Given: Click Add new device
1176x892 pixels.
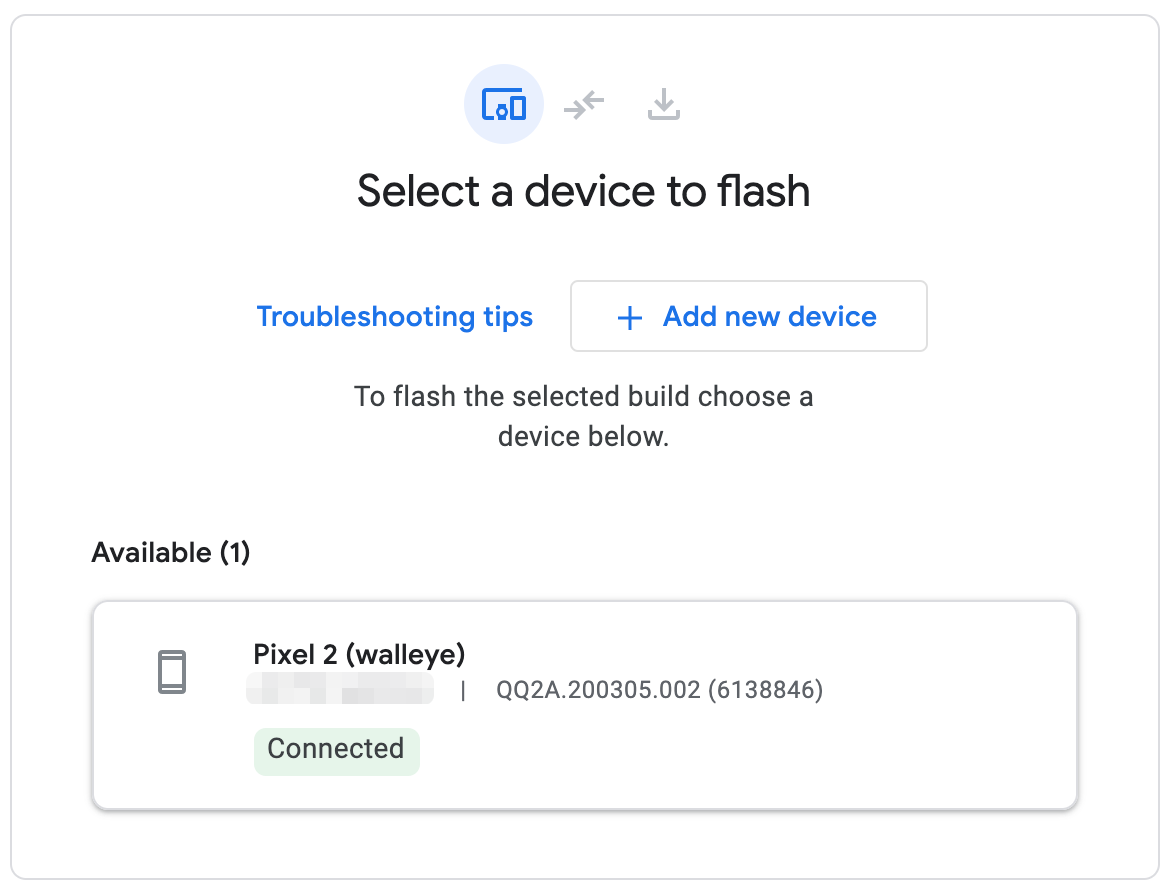Looking at the screenshot, I should [748, 316].
